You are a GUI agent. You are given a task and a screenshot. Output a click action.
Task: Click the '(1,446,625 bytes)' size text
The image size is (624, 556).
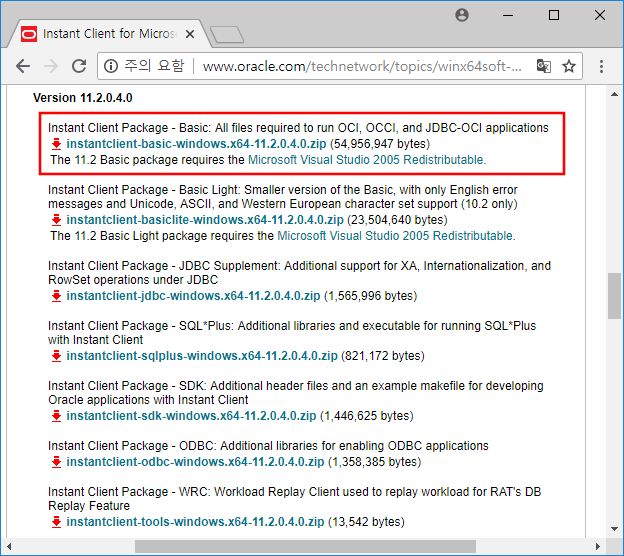coord(367,416)
